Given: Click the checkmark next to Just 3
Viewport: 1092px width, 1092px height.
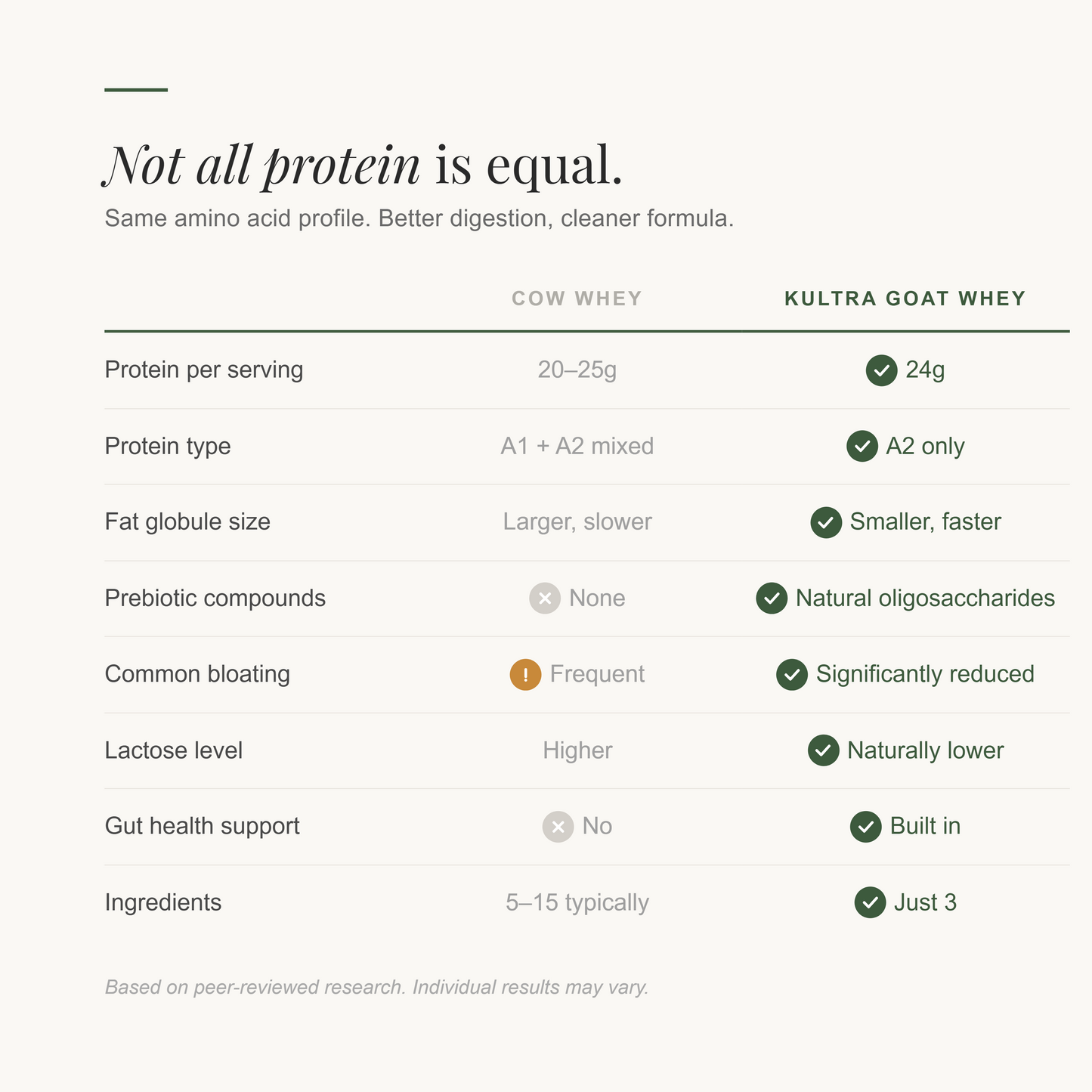Looking at the screenshot, I should (x=870, y=902).
